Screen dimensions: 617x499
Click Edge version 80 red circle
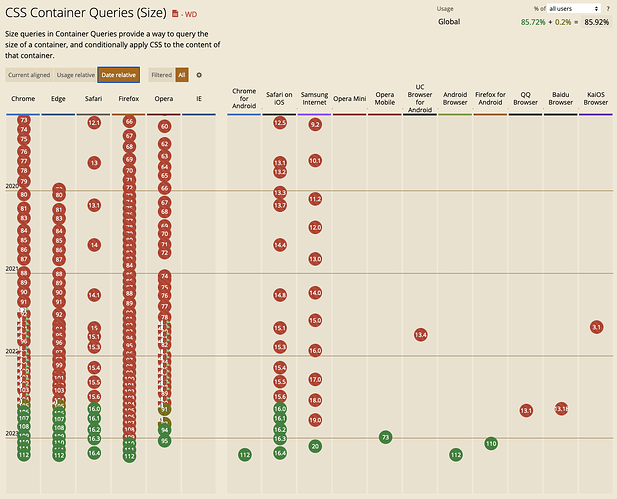coord(59,195)
